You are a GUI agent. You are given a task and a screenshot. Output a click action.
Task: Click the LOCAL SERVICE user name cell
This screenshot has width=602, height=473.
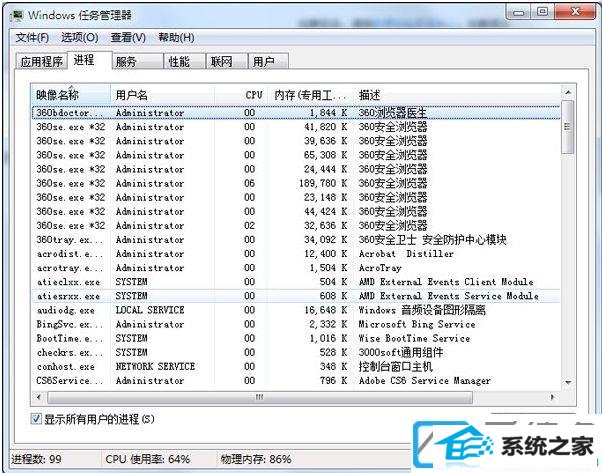coord(150,310)
